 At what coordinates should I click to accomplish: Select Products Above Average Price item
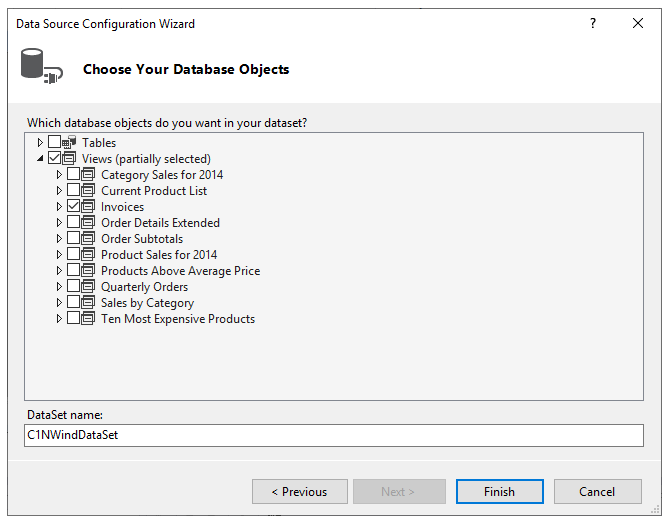(x=180, y=271)
